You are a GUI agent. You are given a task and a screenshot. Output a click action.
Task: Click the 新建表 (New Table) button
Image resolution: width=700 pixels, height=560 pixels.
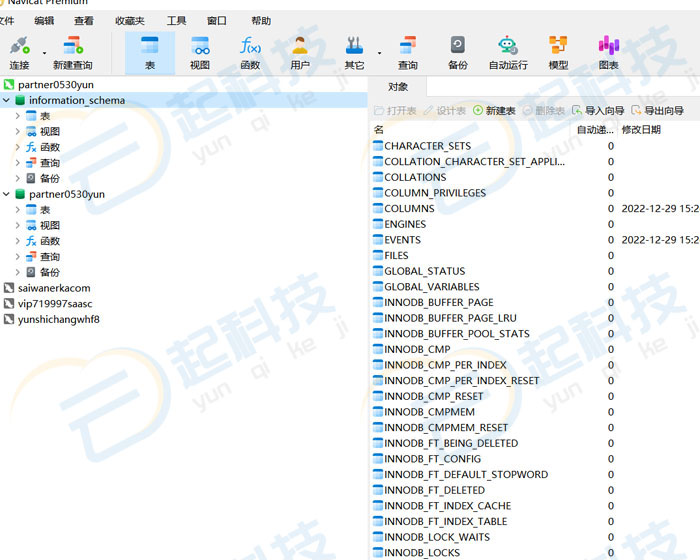pos(494,110)
